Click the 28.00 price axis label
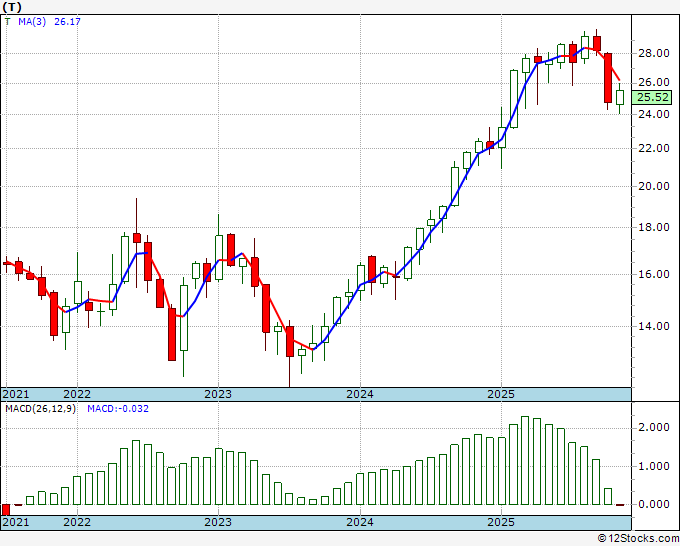Screen dimensions: 680x546 point(654,53)
